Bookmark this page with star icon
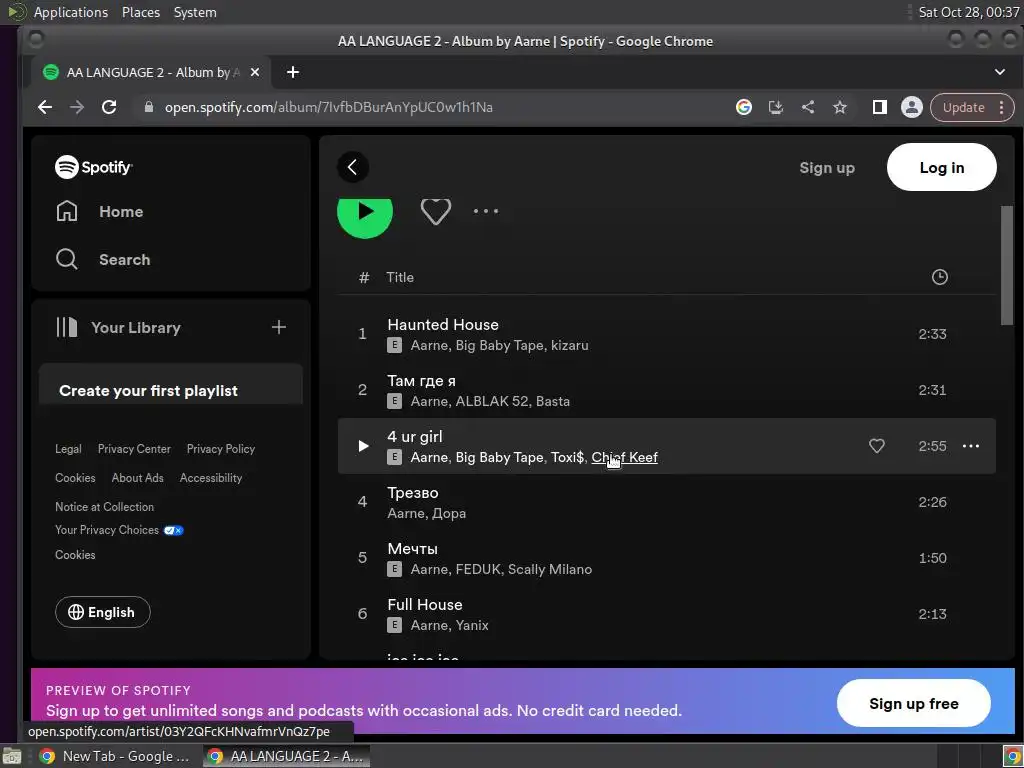1024x768 pixels. (x=840, y=107)
